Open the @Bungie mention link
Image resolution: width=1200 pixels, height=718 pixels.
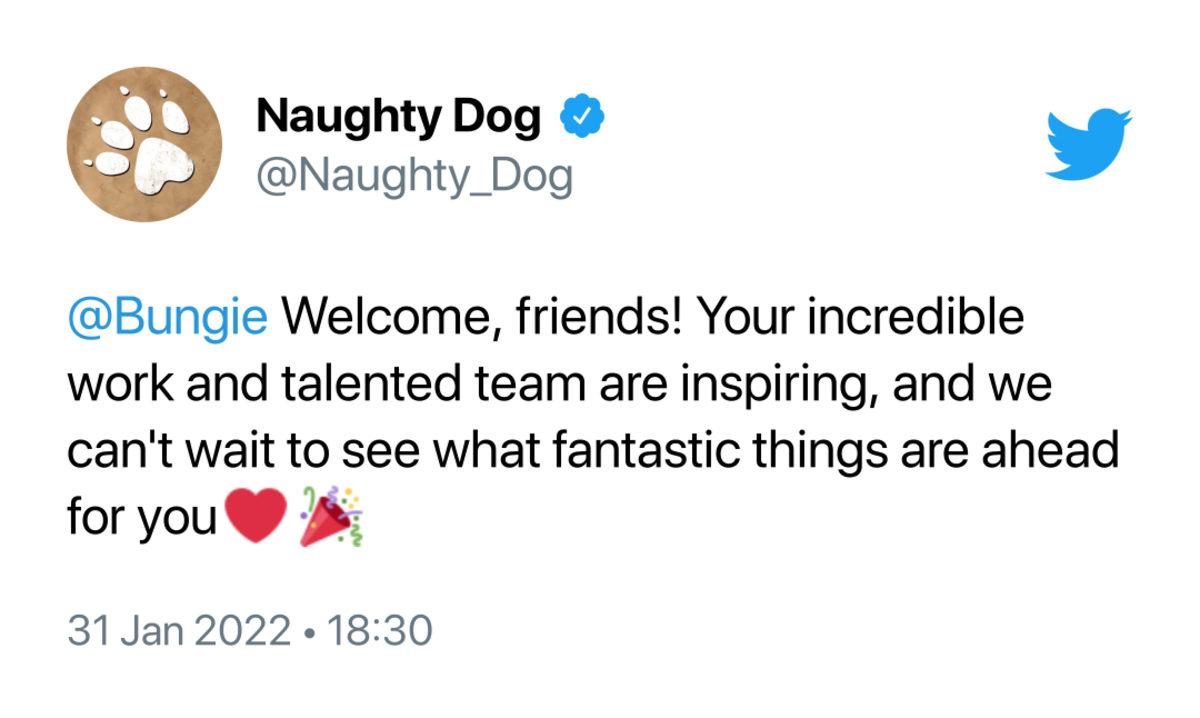click(x=167, y=319)
